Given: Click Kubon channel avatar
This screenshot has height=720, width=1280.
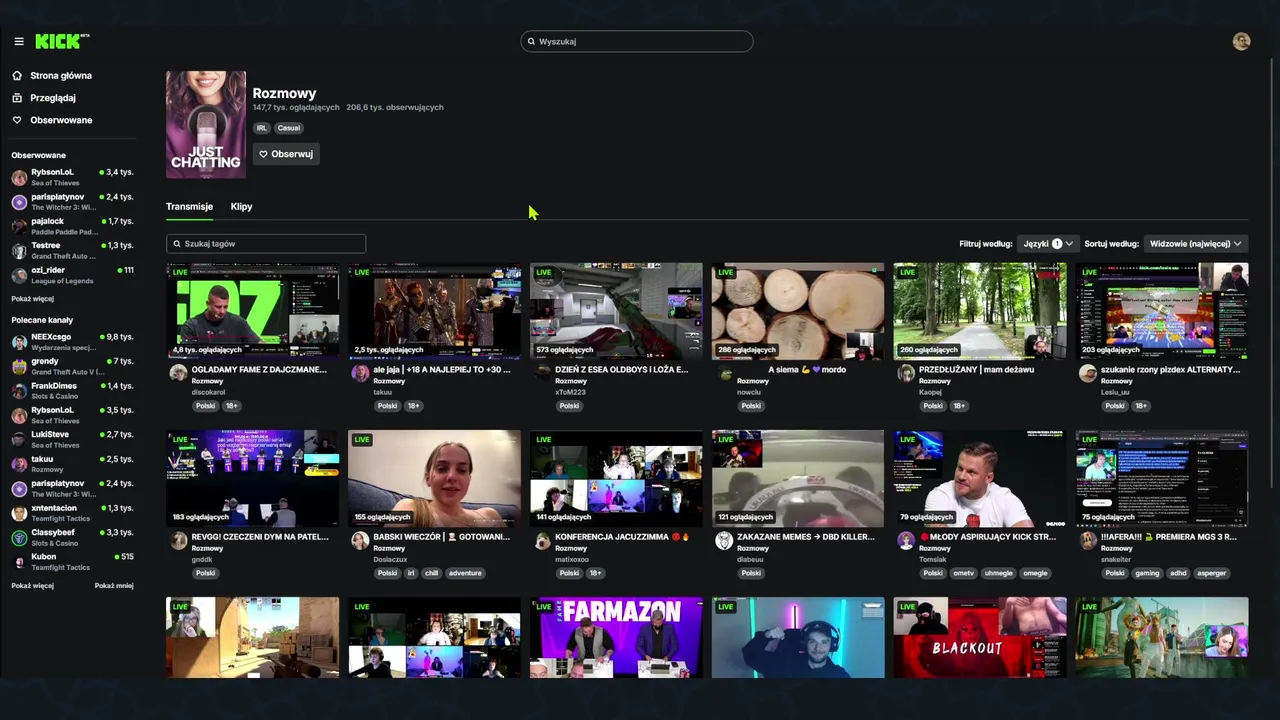Looking at the screenshot, I should (x=19, y=562).
